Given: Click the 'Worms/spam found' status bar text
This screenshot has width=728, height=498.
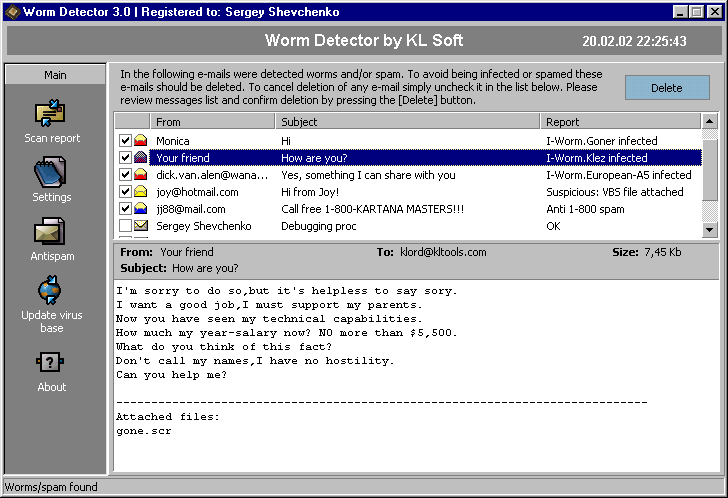Looking at the screenshot, I should tap(51, 486).
